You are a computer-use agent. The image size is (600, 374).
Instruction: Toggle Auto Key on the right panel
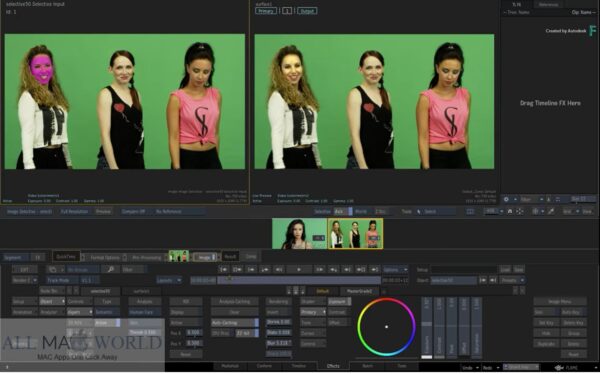click(573, 312)
